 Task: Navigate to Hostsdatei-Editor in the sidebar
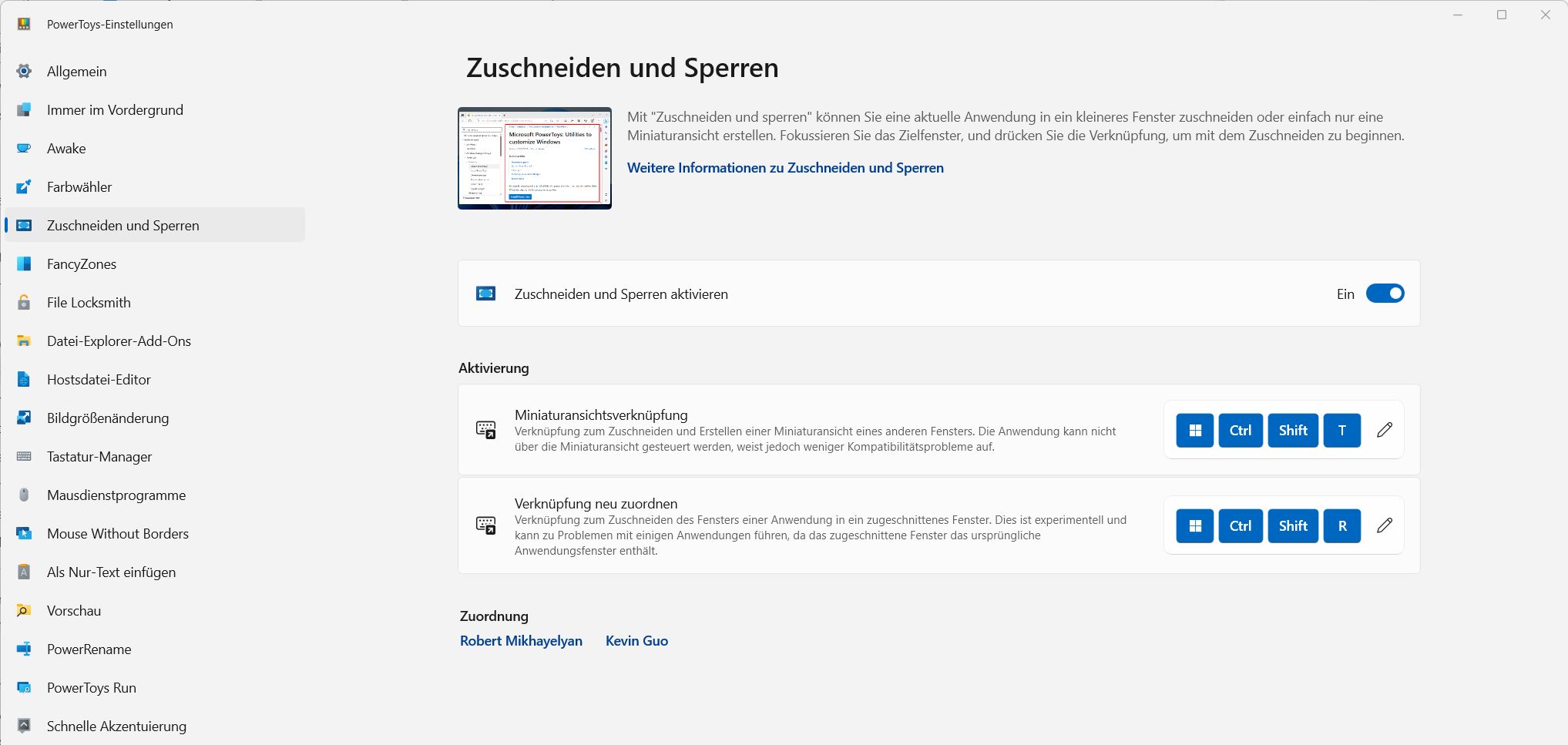coord(155,380)
